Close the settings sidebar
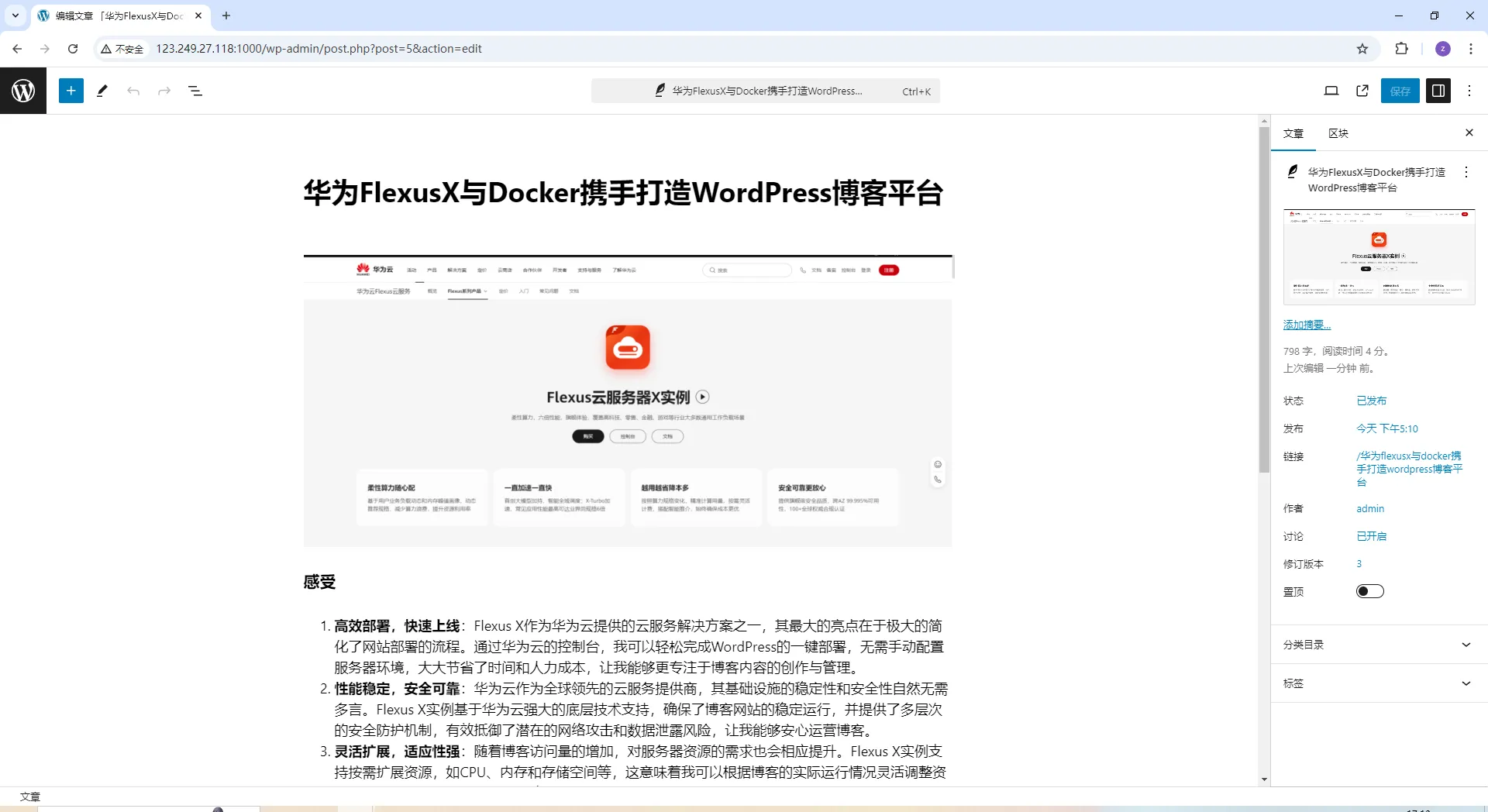 1469,132
